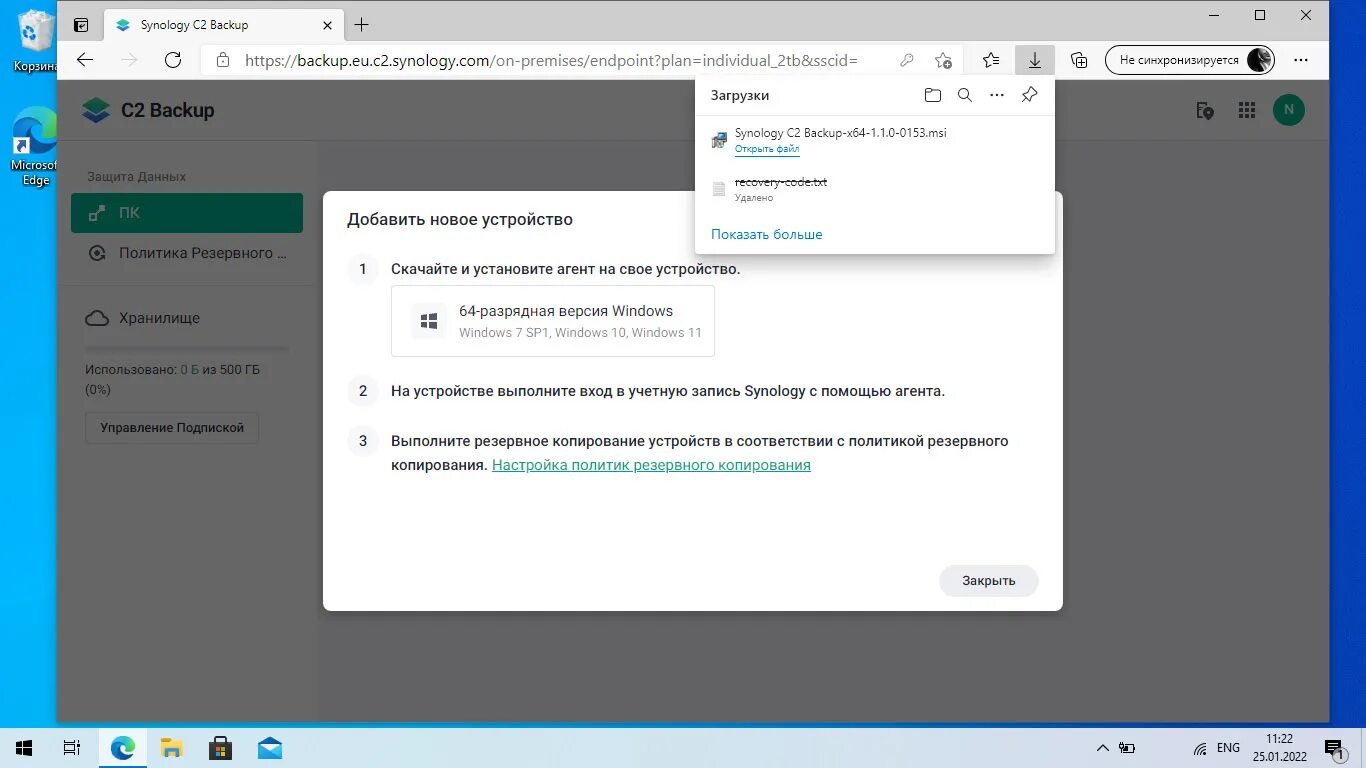
Task: Select 'Synology C2 Backup-x64-1.1.0-0153.msi' filename
Action: point(841,132)
